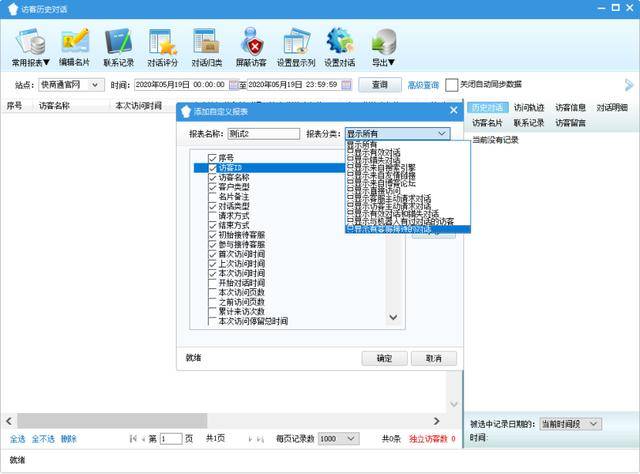Click the 编辑名片 toolbar icon
This screenshot has height=474, width=640.
[75, 41]
